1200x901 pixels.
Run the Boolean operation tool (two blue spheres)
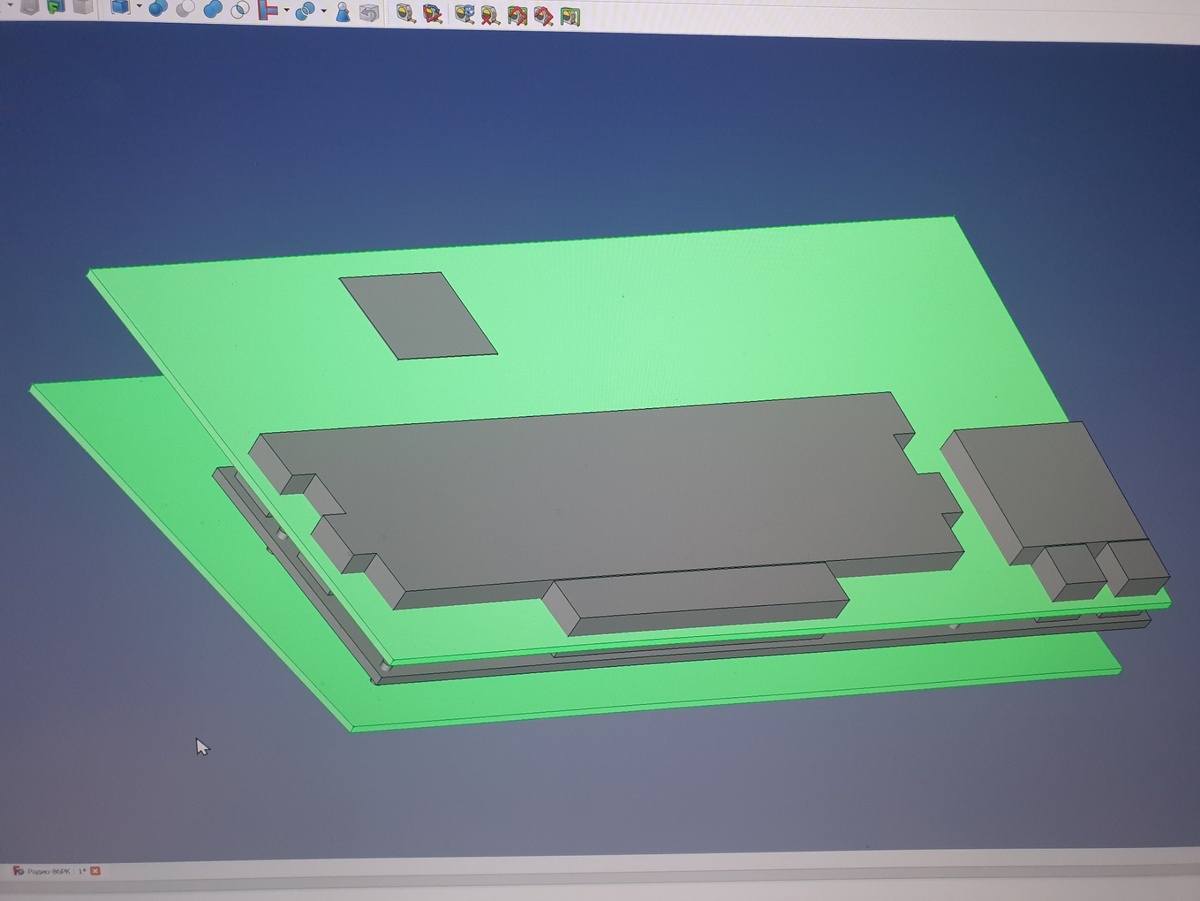[158, 9]
